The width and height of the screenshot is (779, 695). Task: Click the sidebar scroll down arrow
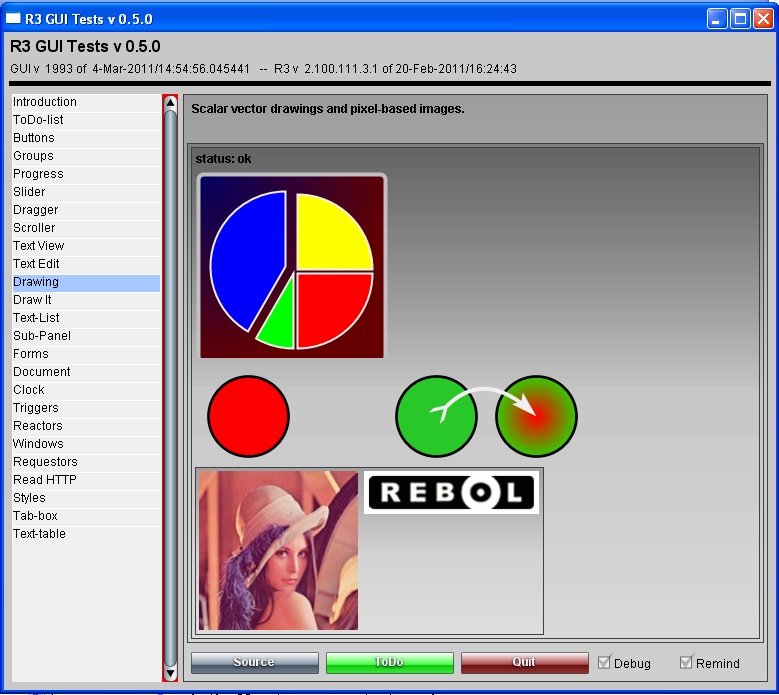tap(170, 674)
